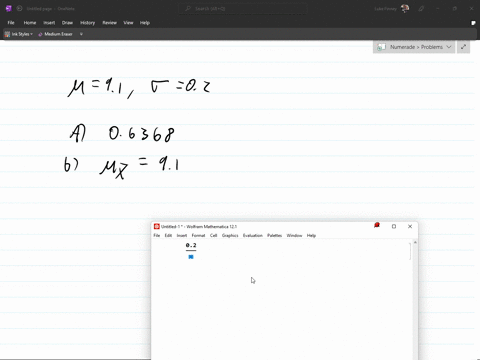Viewport: 480px width, 360px height.
Task: Switch to the OneNote Home tab
Action: click(x=30, y=23)
